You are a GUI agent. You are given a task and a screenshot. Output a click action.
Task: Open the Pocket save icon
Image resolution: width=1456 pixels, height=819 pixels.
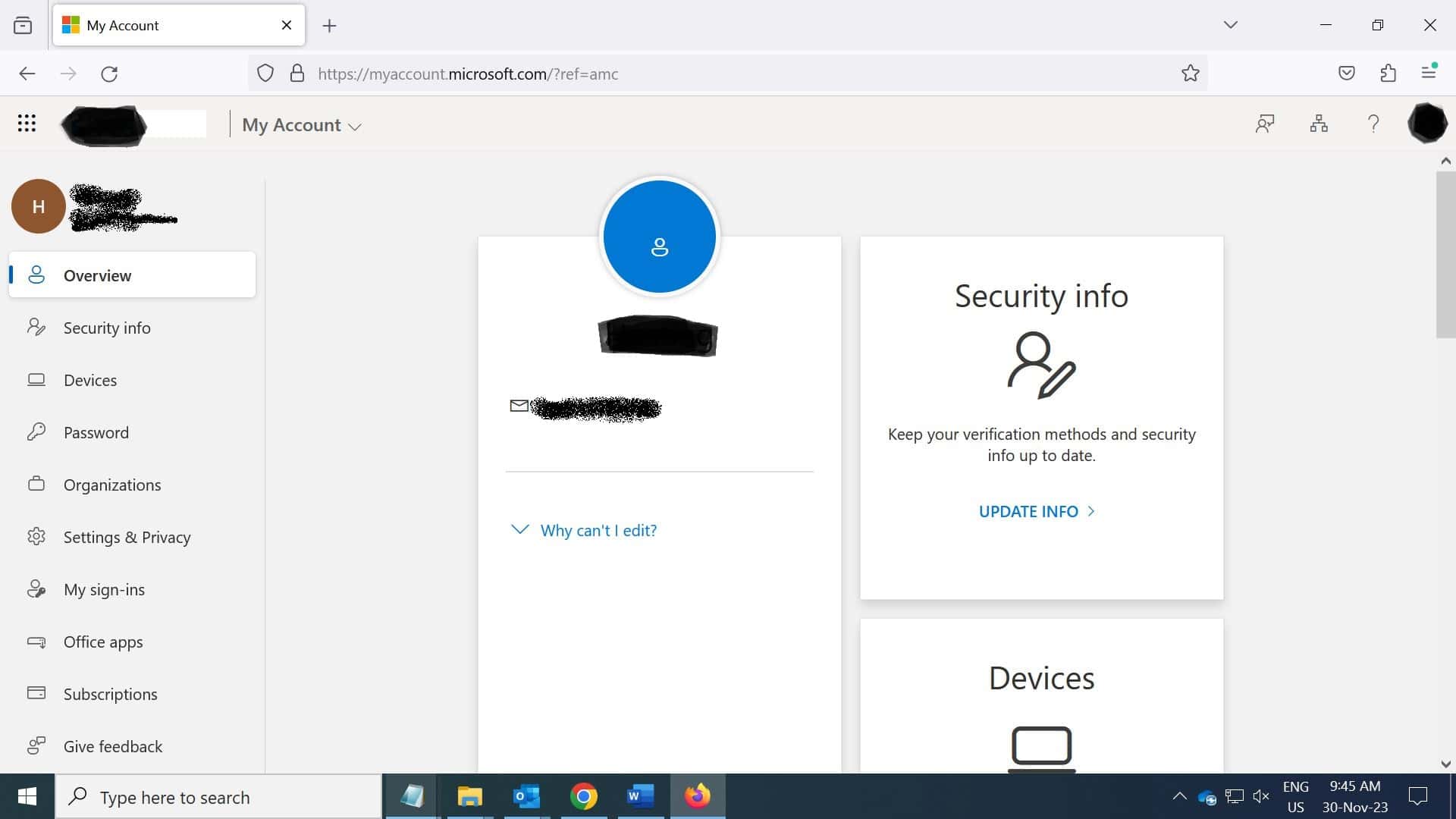coord(1347,74)
